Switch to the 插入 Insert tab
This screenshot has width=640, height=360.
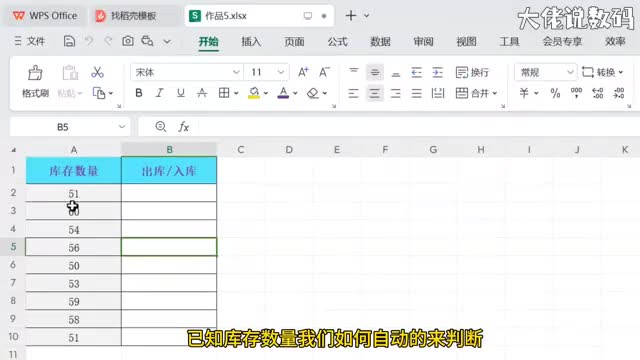251,41
